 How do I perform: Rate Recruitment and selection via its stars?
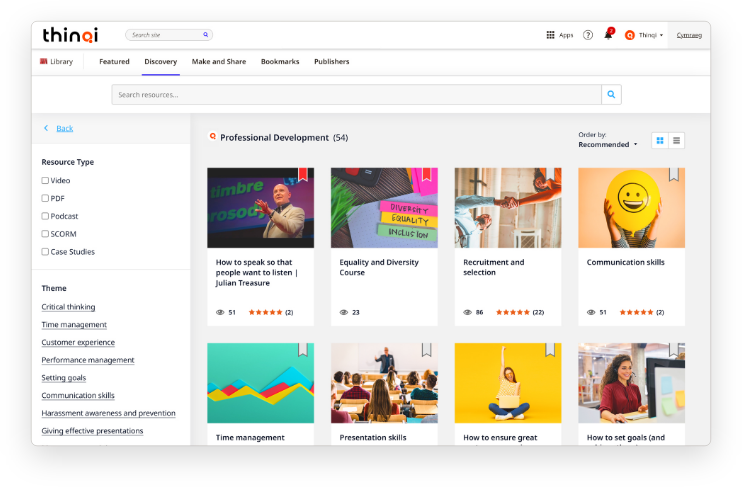(x=512, y=312)
